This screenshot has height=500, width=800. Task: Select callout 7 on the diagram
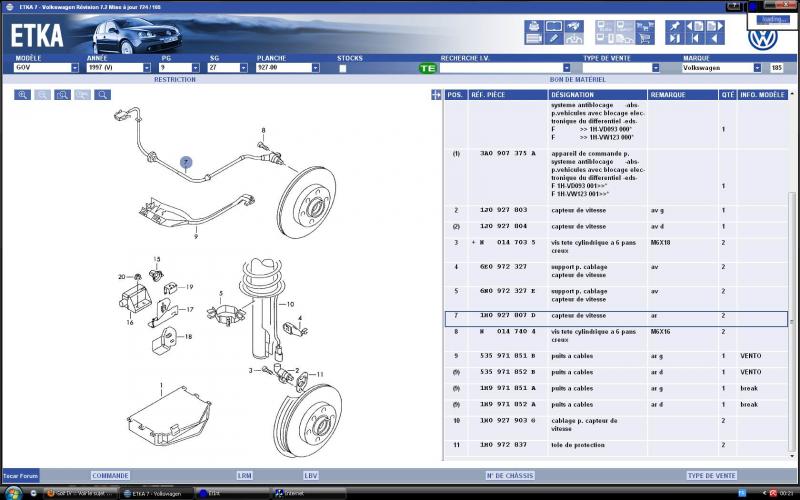click(x=186, y=163)
